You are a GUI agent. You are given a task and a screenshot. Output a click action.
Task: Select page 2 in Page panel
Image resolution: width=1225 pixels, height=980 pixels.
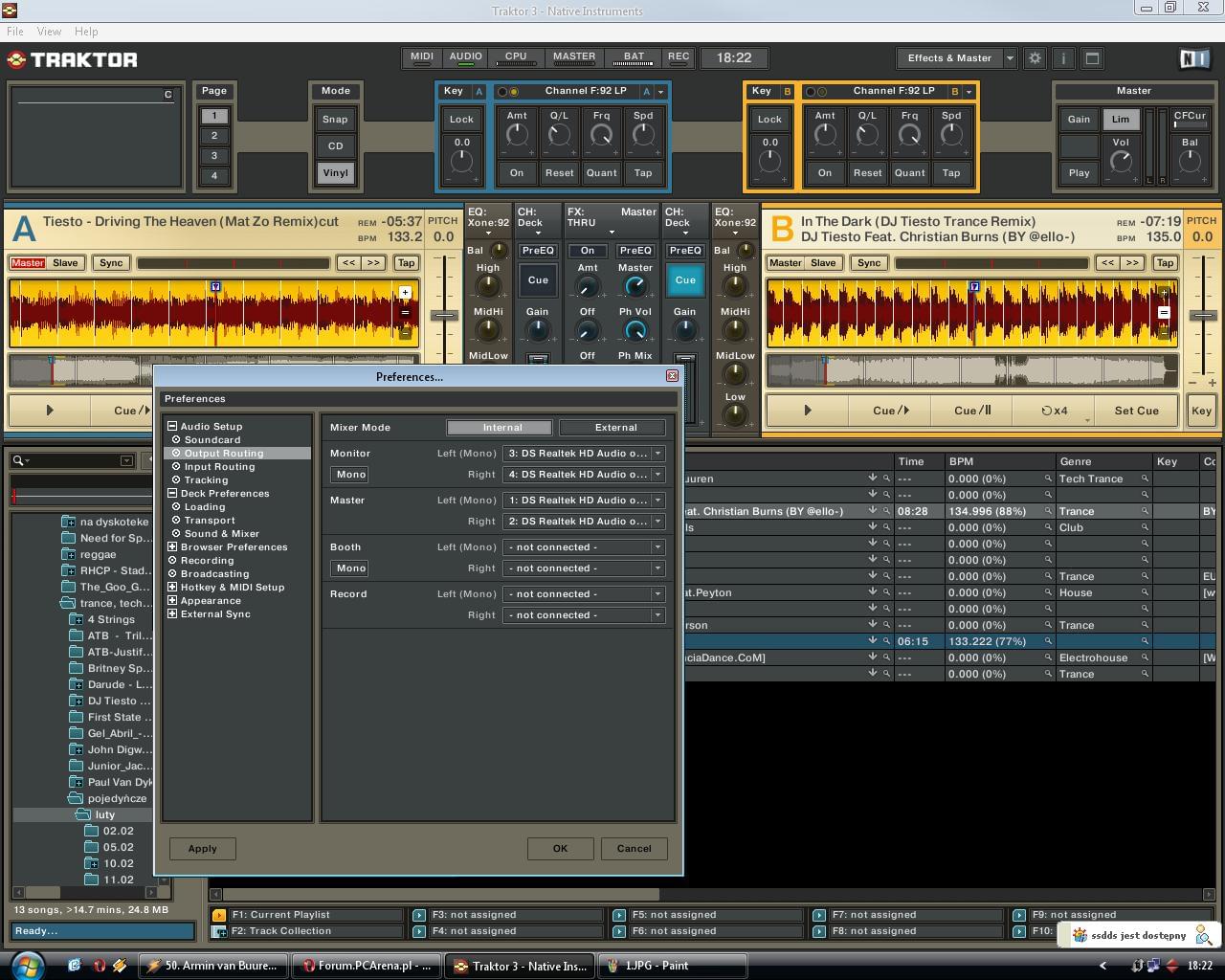pos(214,136)
